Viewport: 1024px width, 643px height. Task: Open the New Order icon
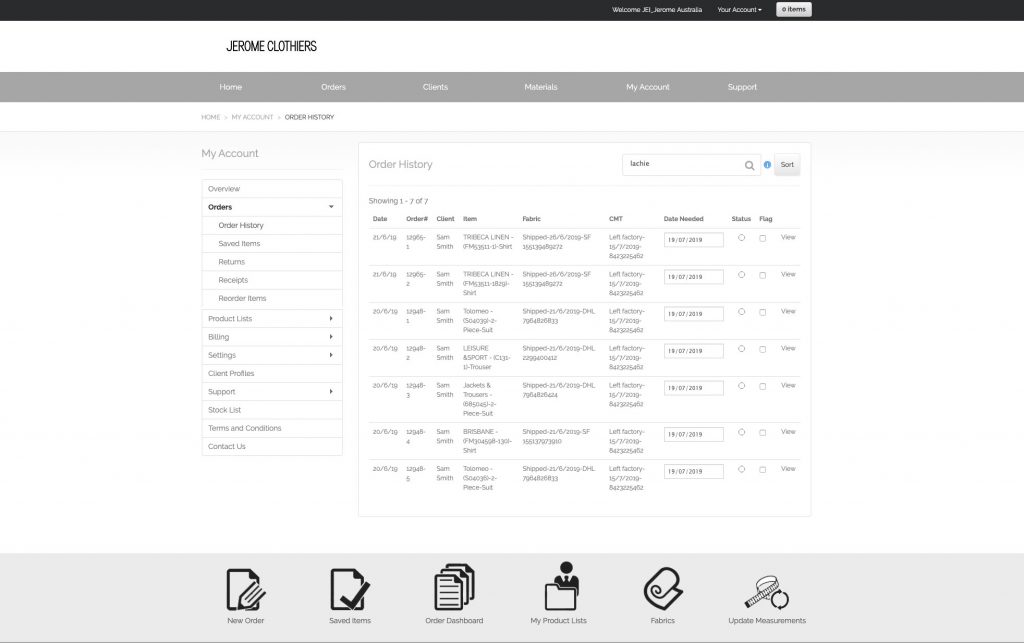coord(246,589)
